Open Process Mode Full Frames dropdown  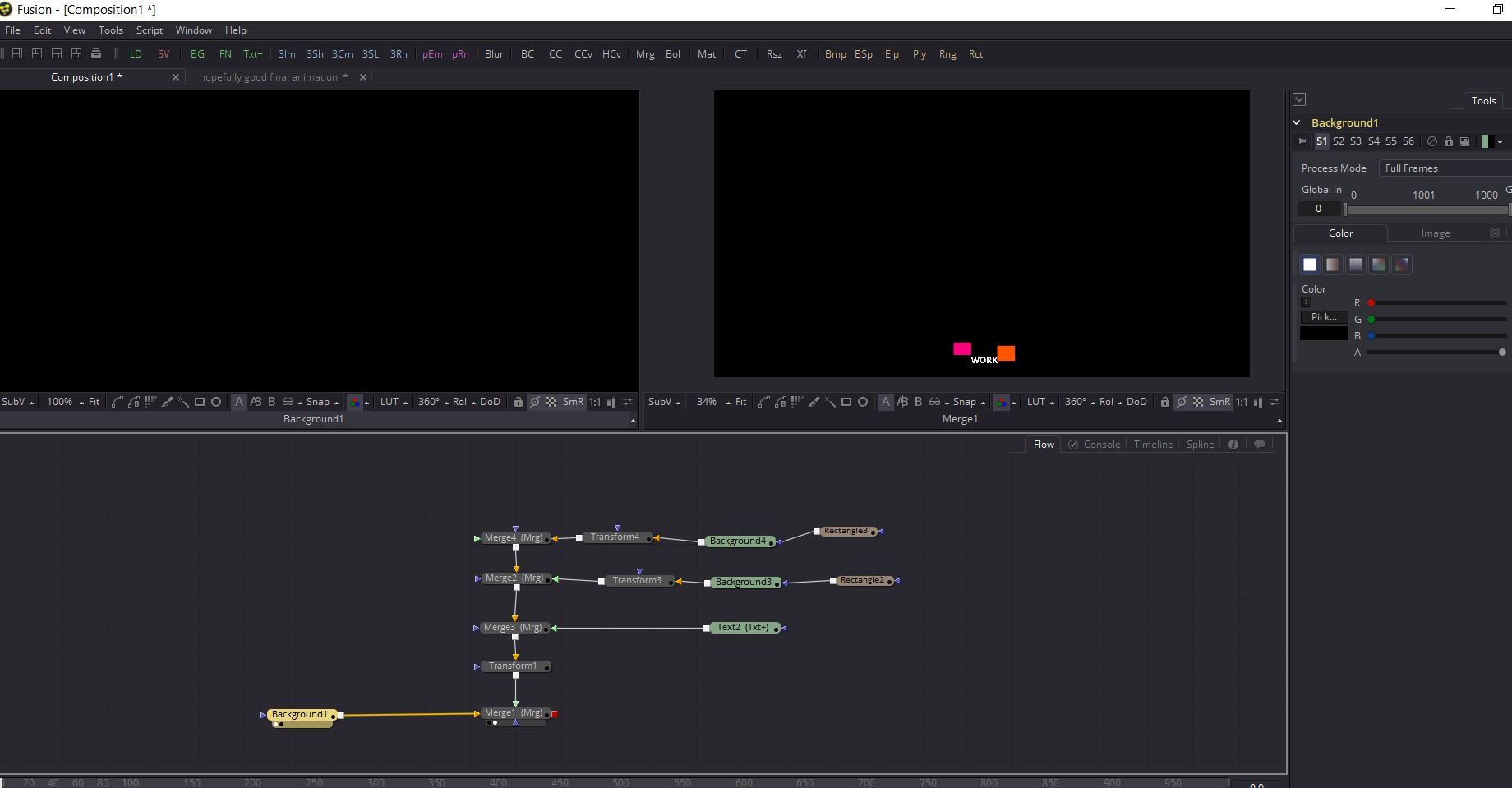1445,168
